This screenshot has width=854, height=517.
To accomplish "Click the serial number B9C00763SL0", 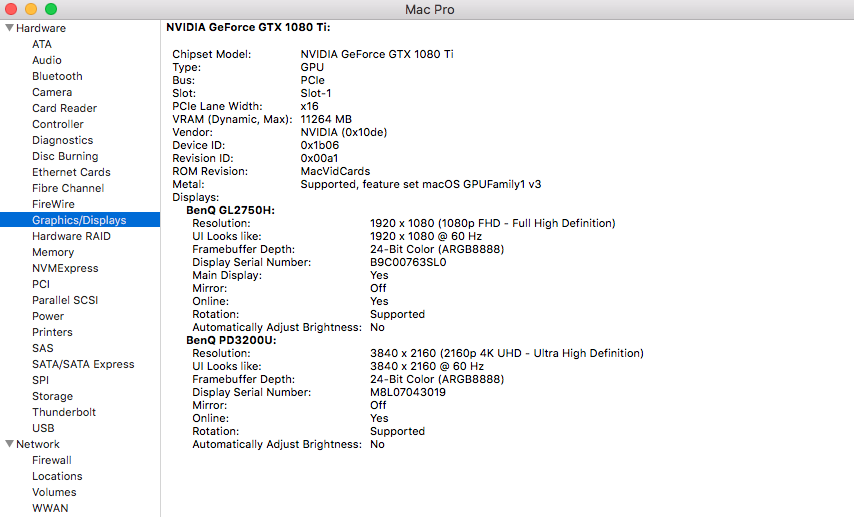I will coord(408,262).
